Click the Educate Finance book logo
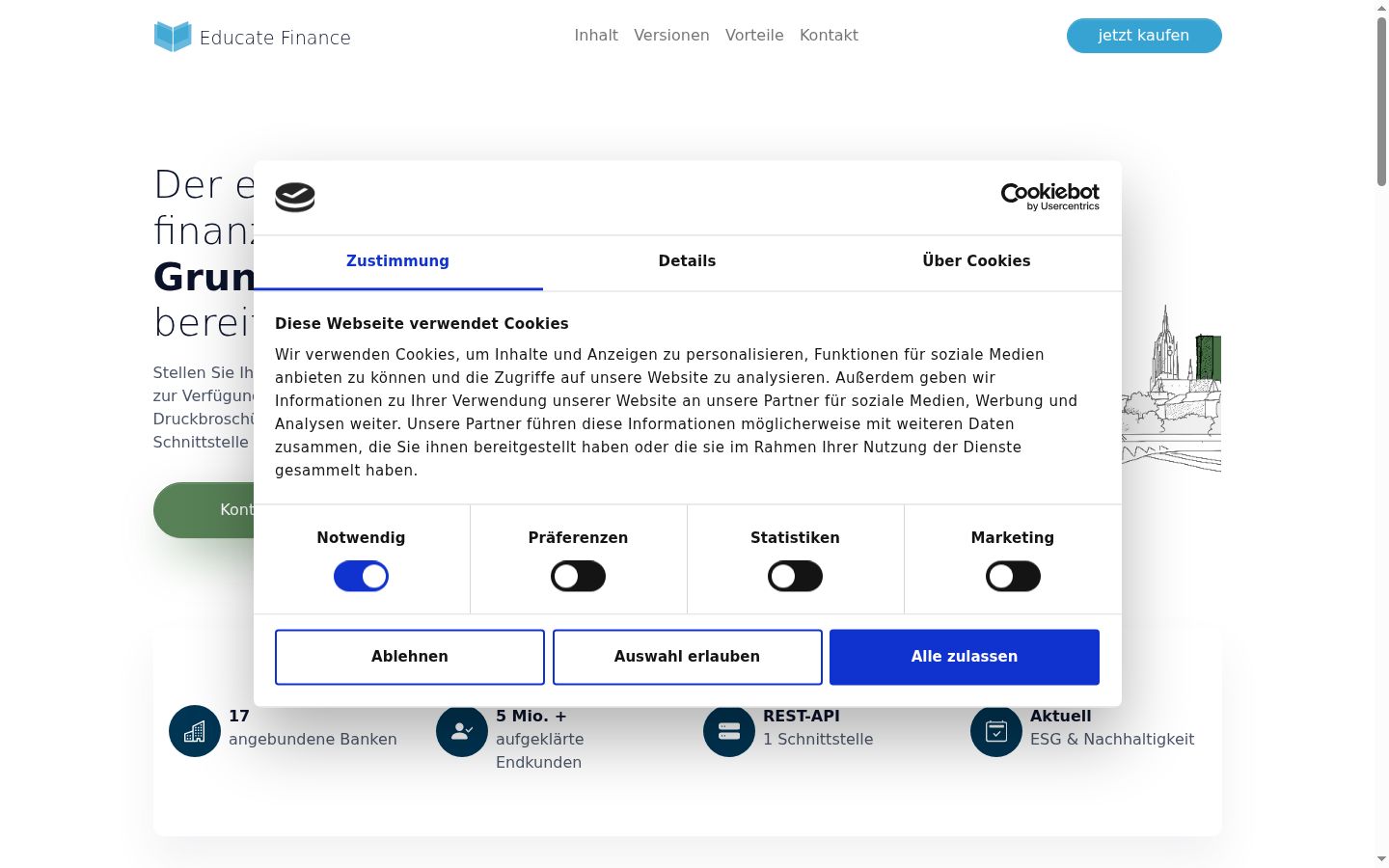 173,37
